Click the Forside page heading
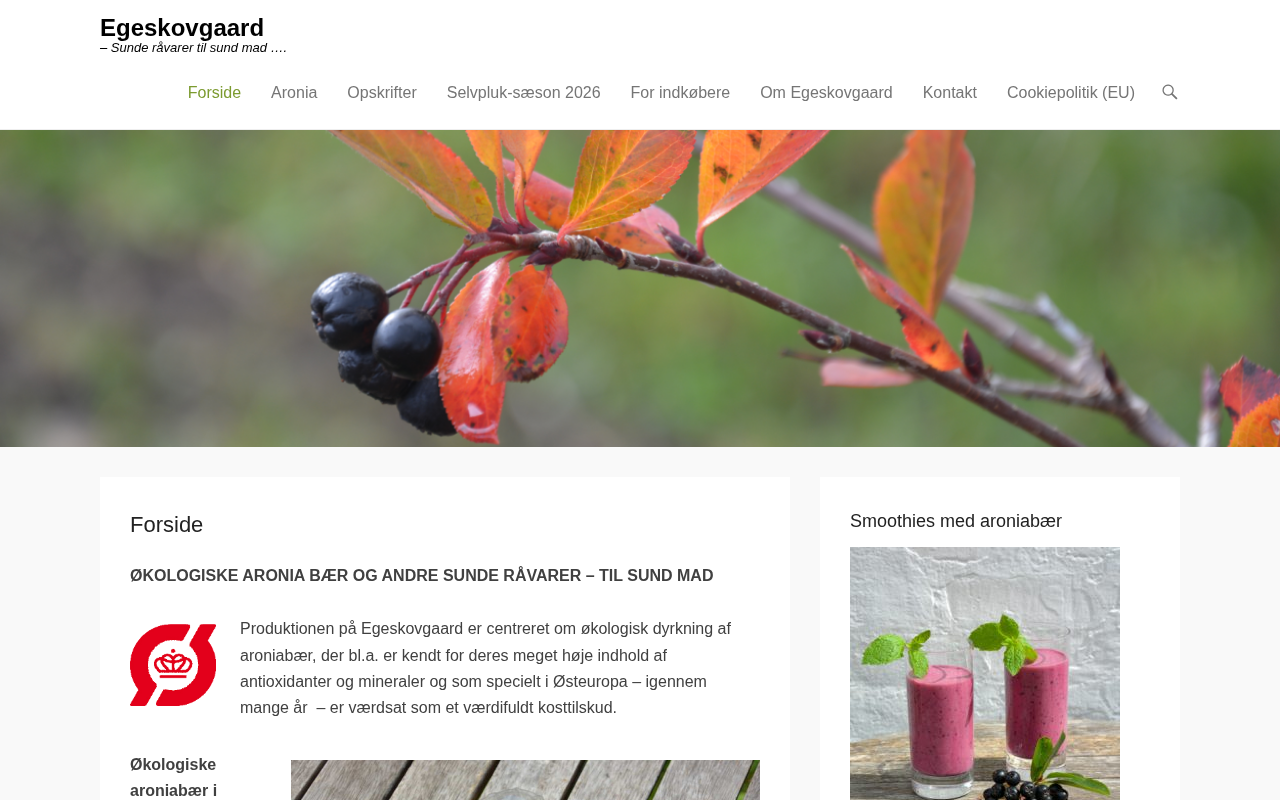 [167, 525]
